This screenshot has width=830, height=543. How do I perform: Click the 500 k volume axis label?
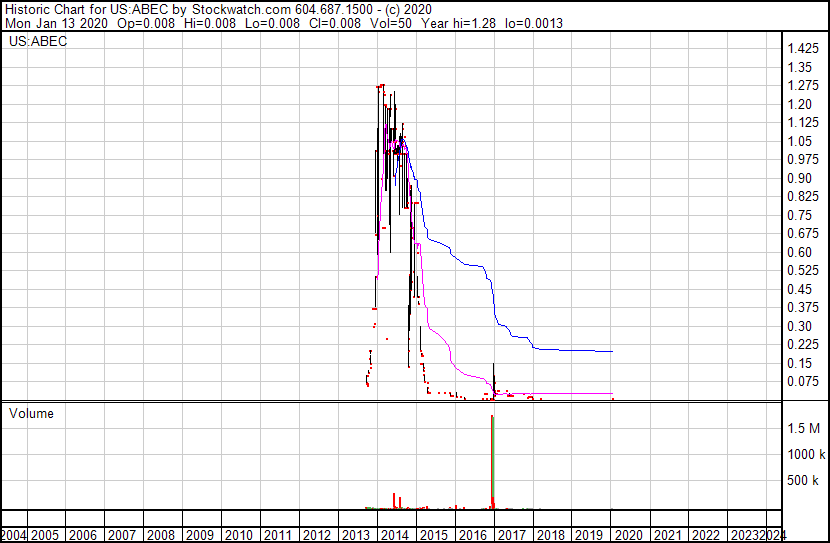tap(802, 481)
